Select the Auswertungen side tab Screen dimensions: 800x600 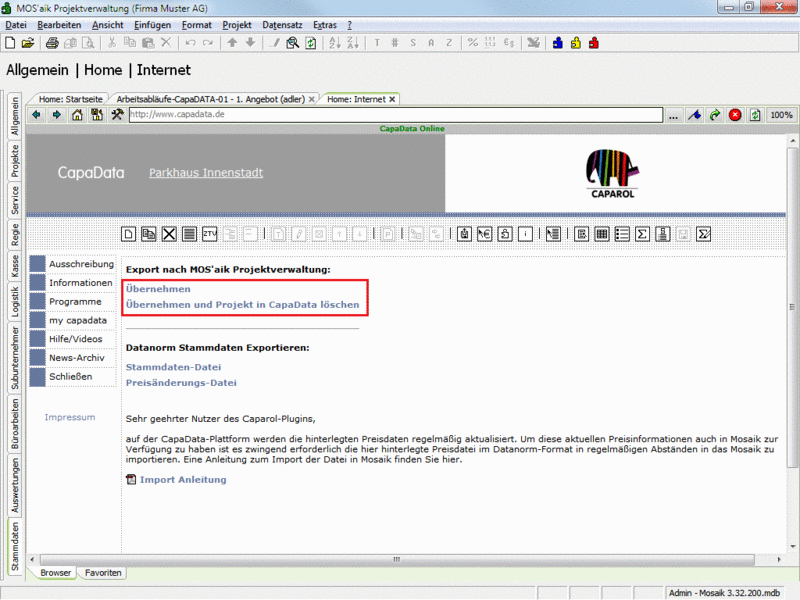click(x=15, y=485)
